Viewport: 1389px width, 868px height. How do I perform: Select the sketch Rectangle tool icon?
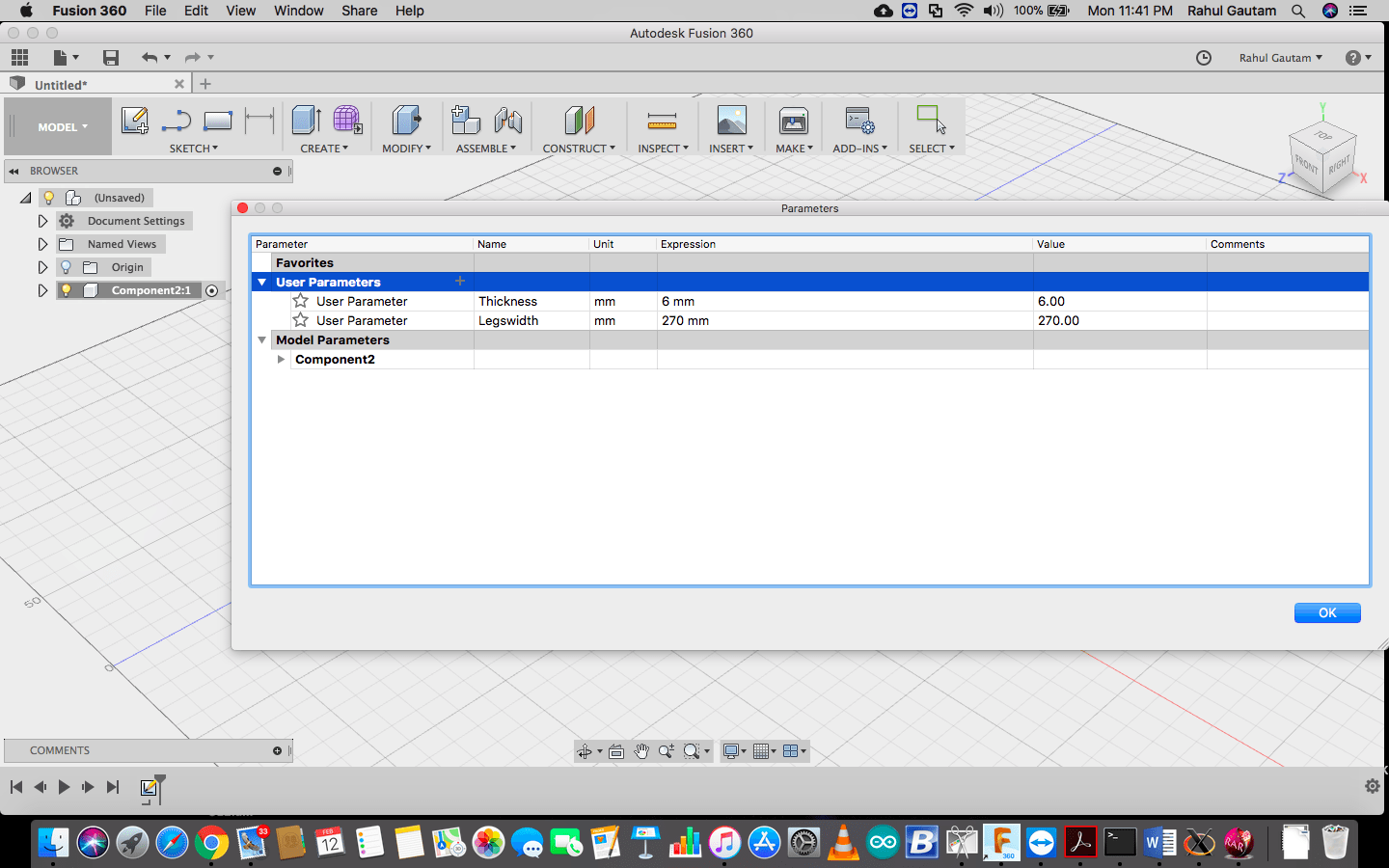[218, 121]
